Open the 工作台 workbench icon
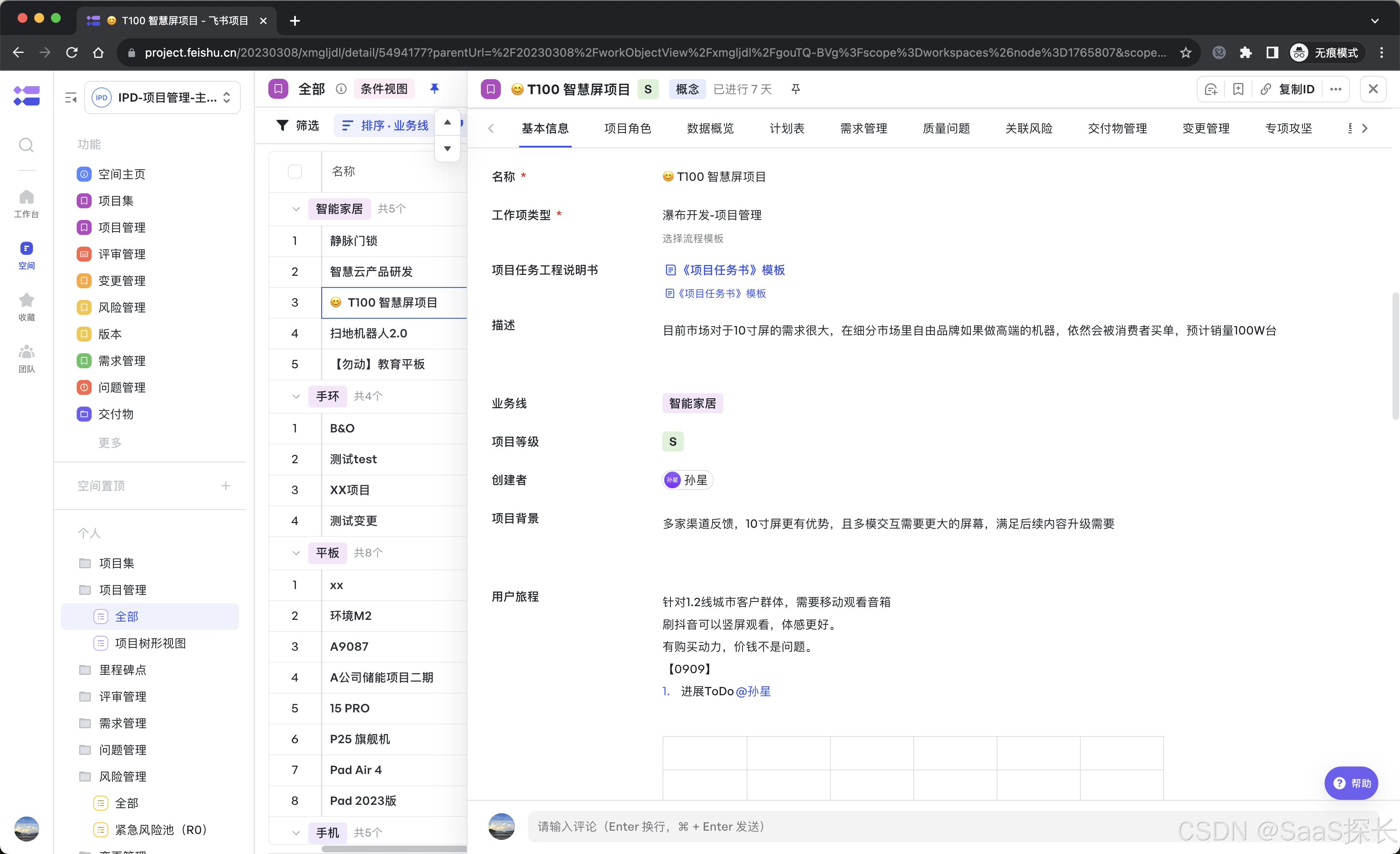Image resolution: width=1400 pixels, height=854 pixels. (26, 203)
